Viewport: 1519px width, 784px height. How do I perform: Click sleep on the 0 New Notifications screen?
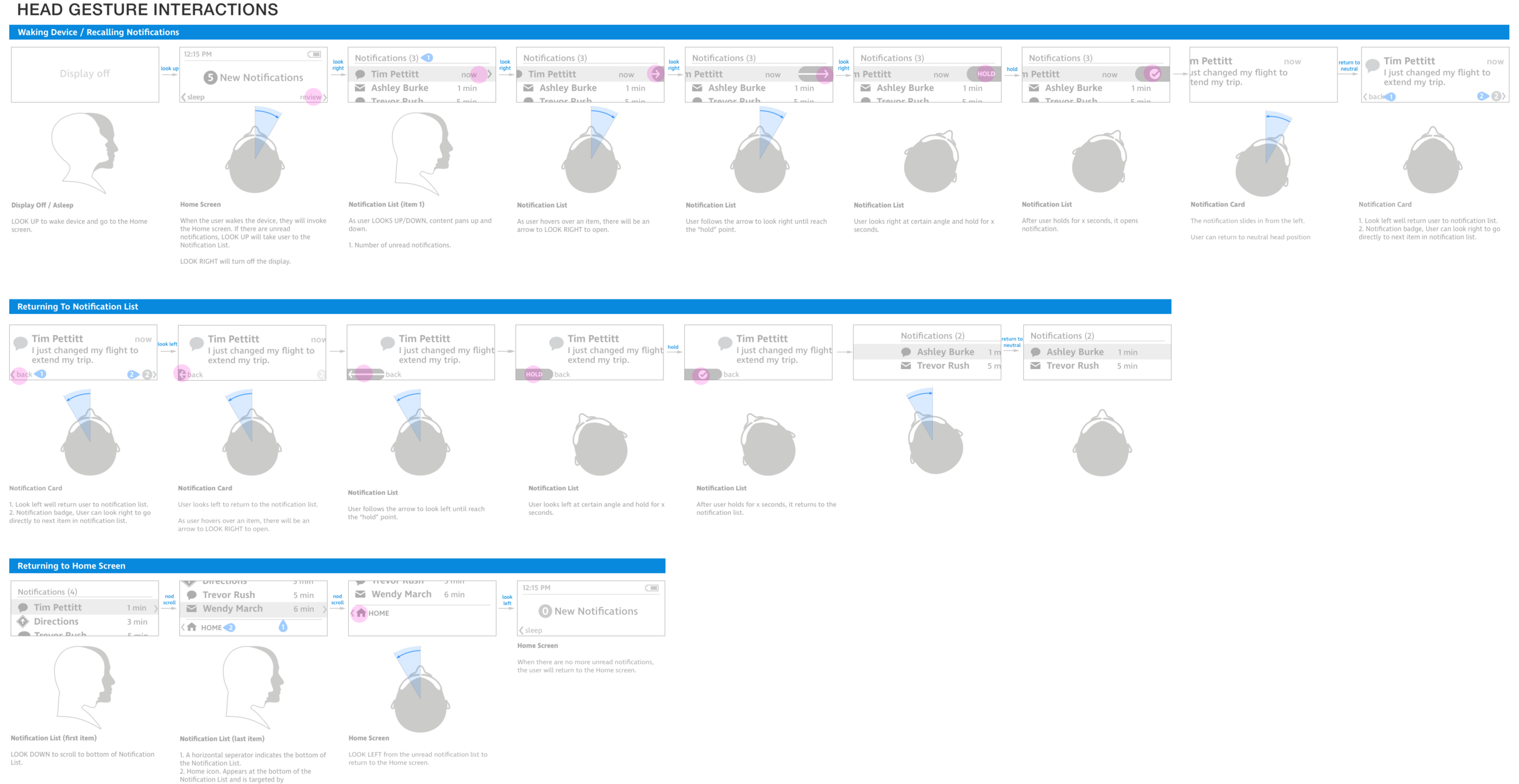point(533,630)
